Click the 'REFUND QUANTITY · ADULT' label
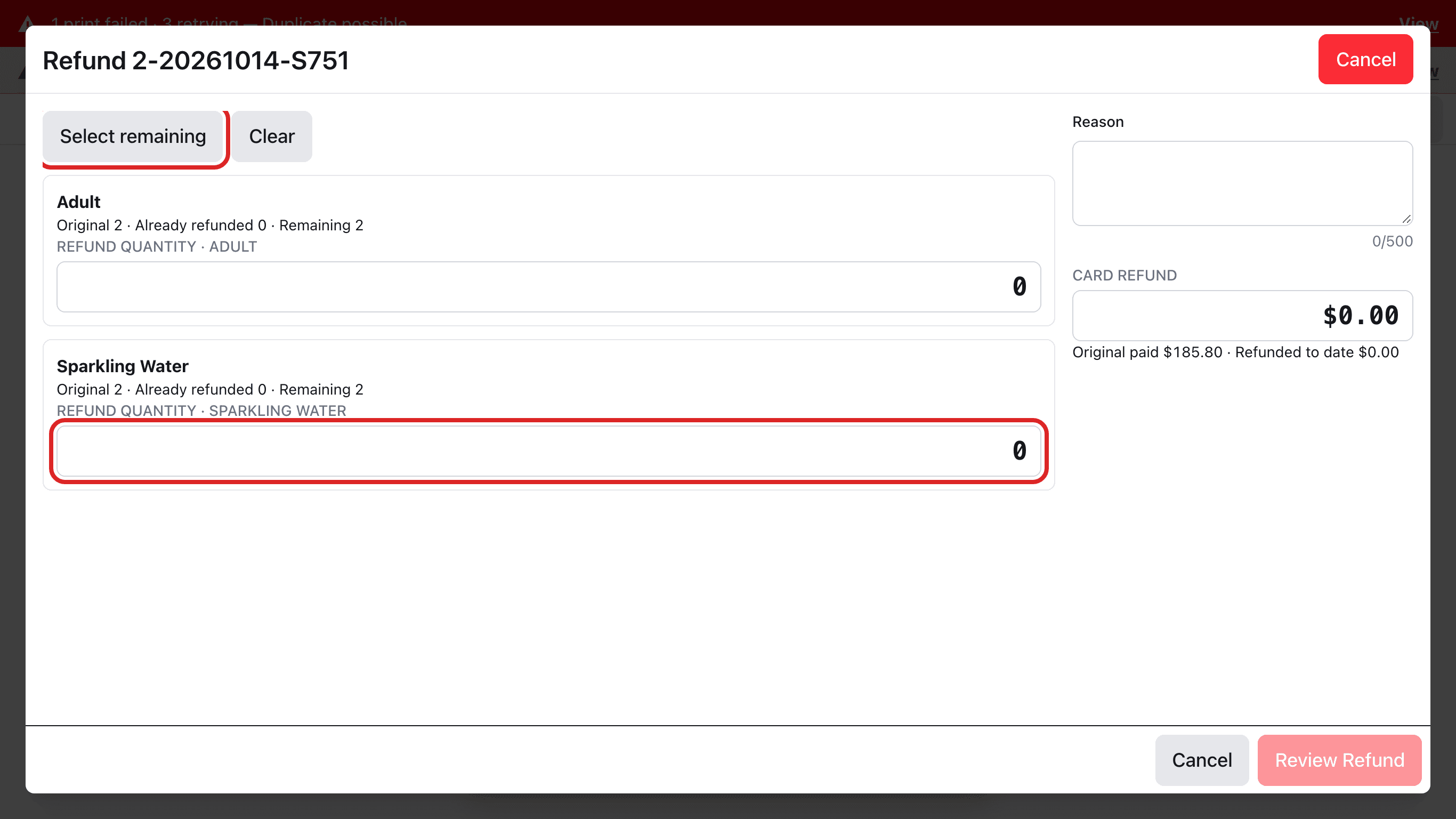This screenshot has height=819, width=1456. point(157,246)
